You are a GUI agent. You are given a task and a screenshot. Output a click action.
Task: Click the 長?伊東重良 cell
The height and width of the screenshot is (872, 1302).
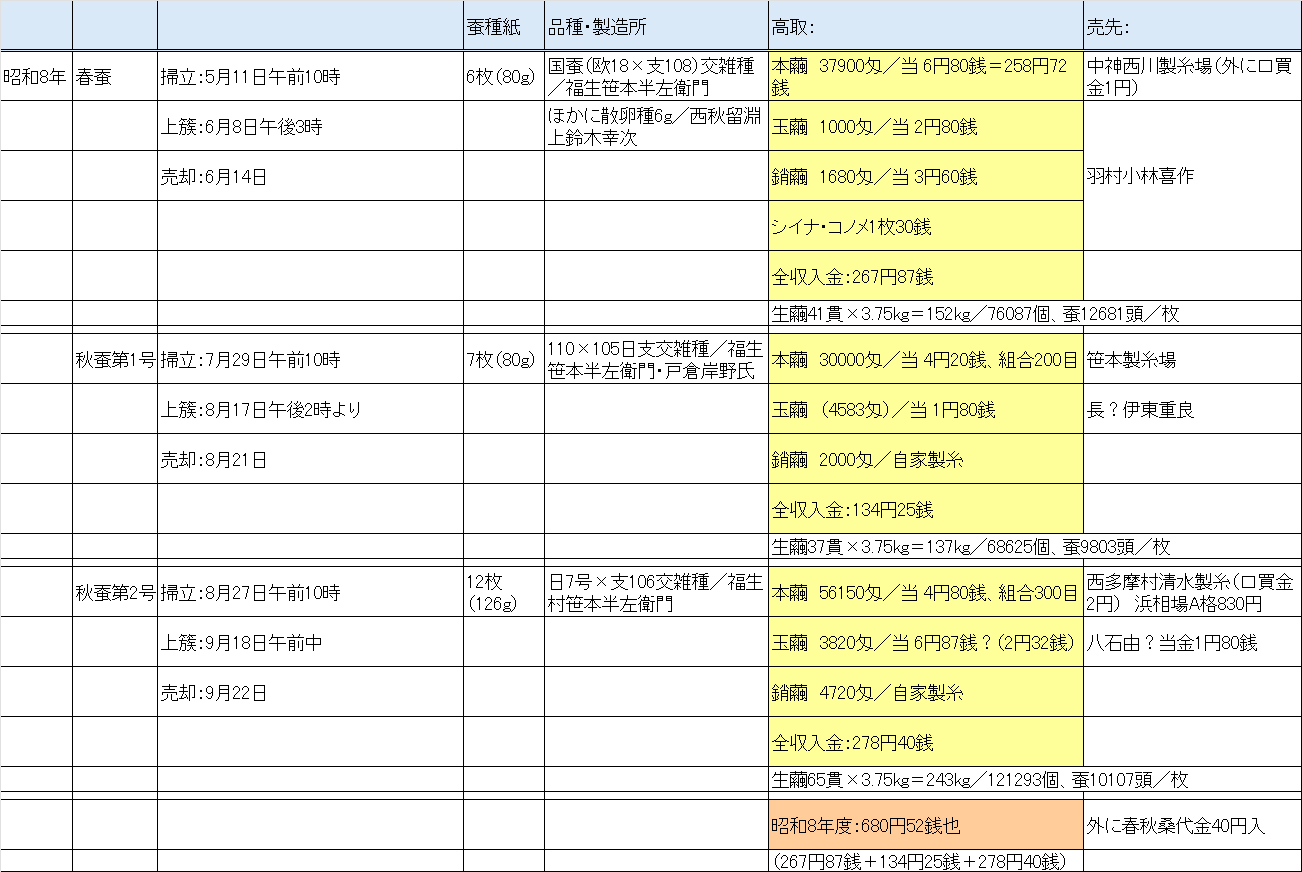pyautogui.click(x=1193, y=409)
